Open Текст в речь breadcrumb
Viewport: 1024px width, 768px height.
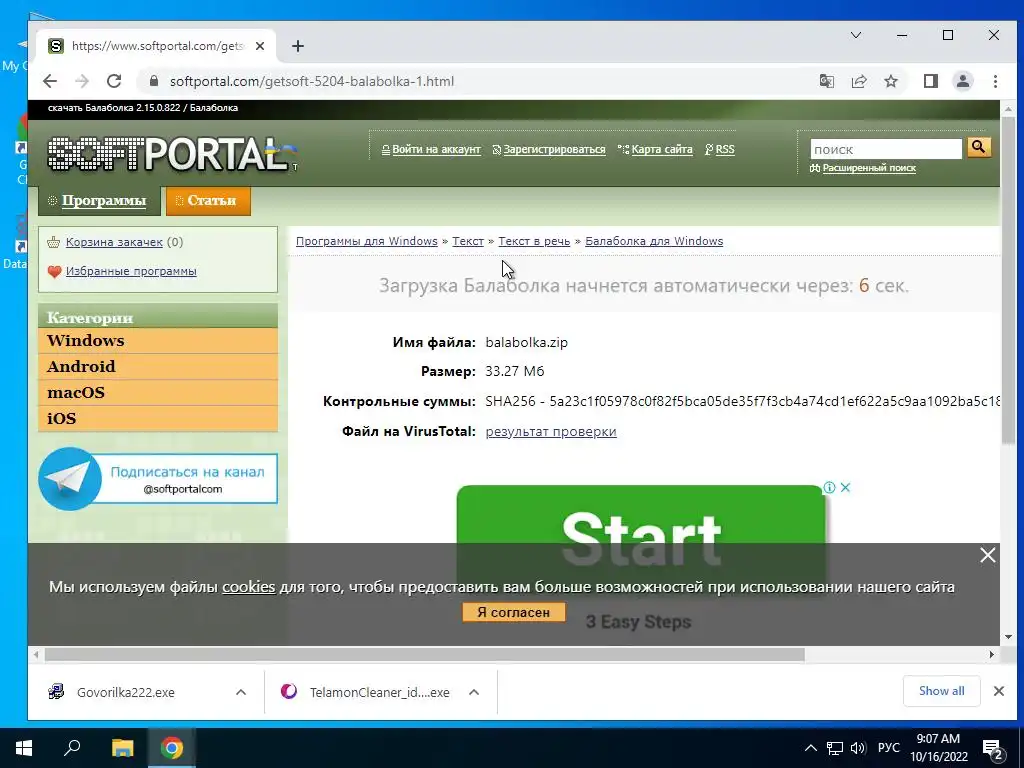(534, 241)
